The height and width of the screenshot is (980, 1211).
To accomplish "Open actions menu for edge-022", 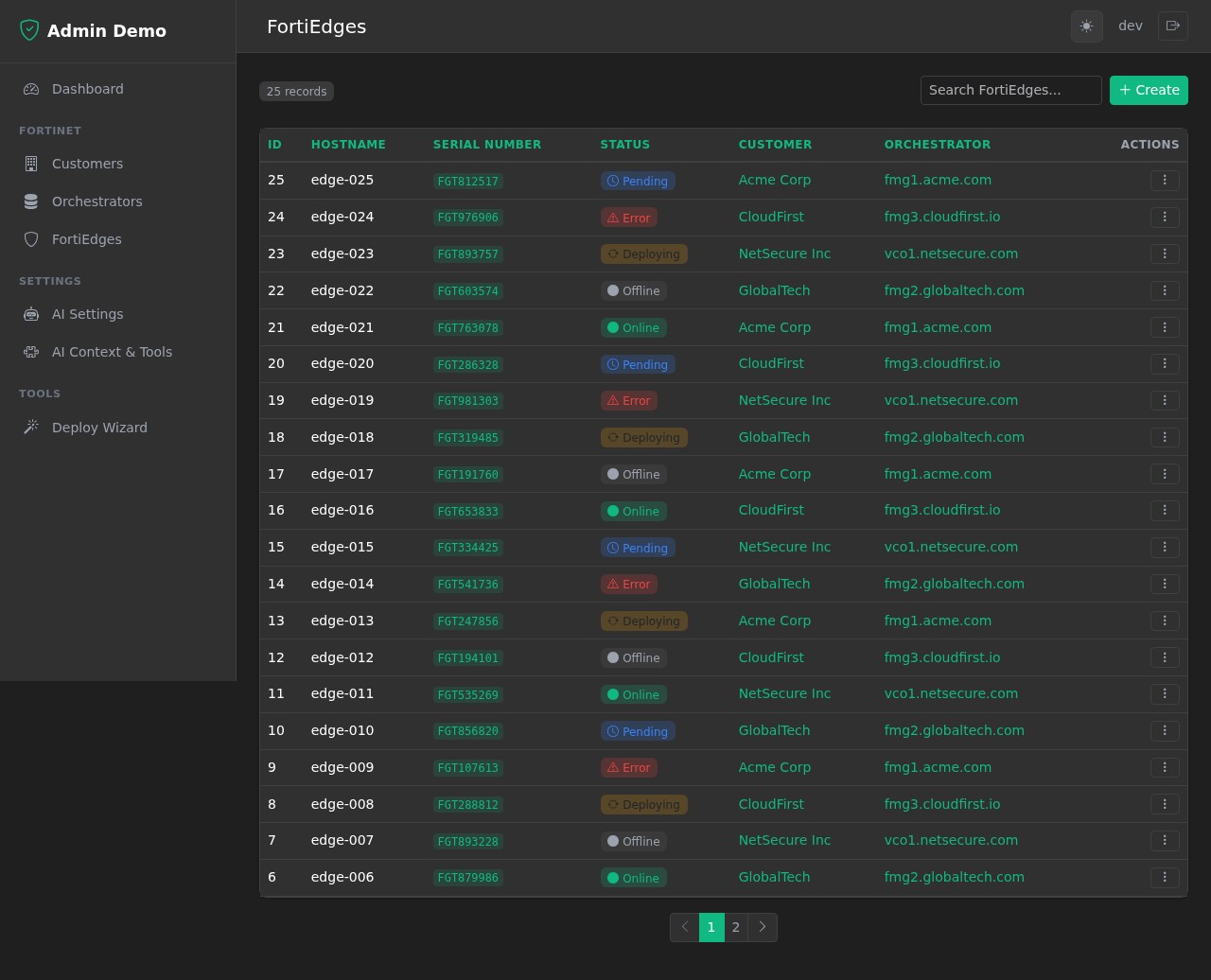I will click(1165, 290).
